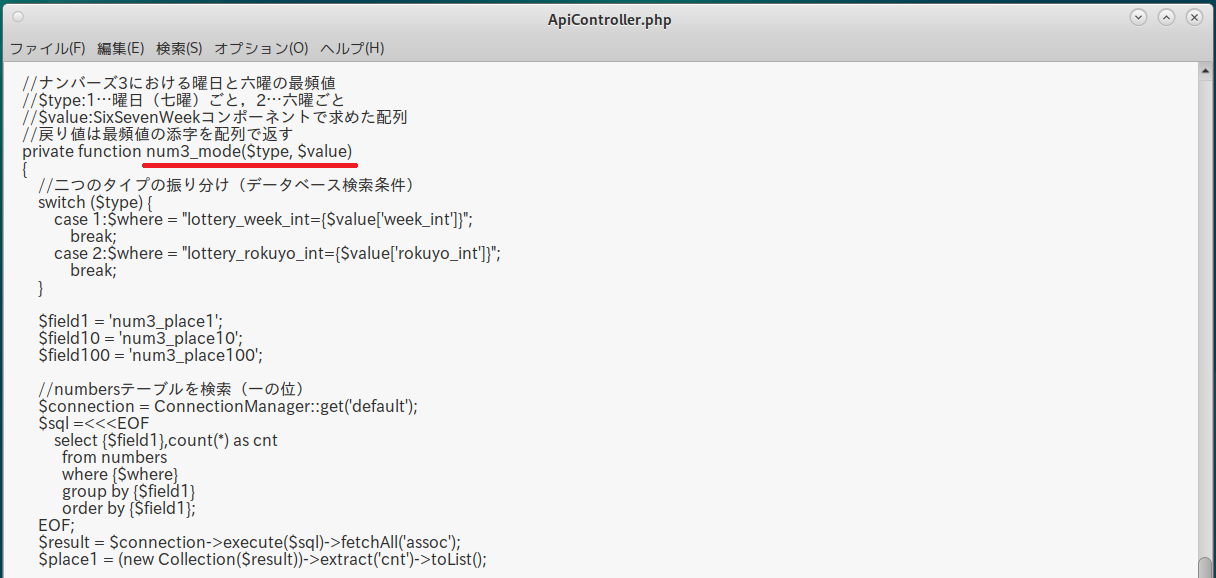Viewport: 1216px width, 578px height.
Task: Click the scrollbar up arrow
Action: point(1204,70)
